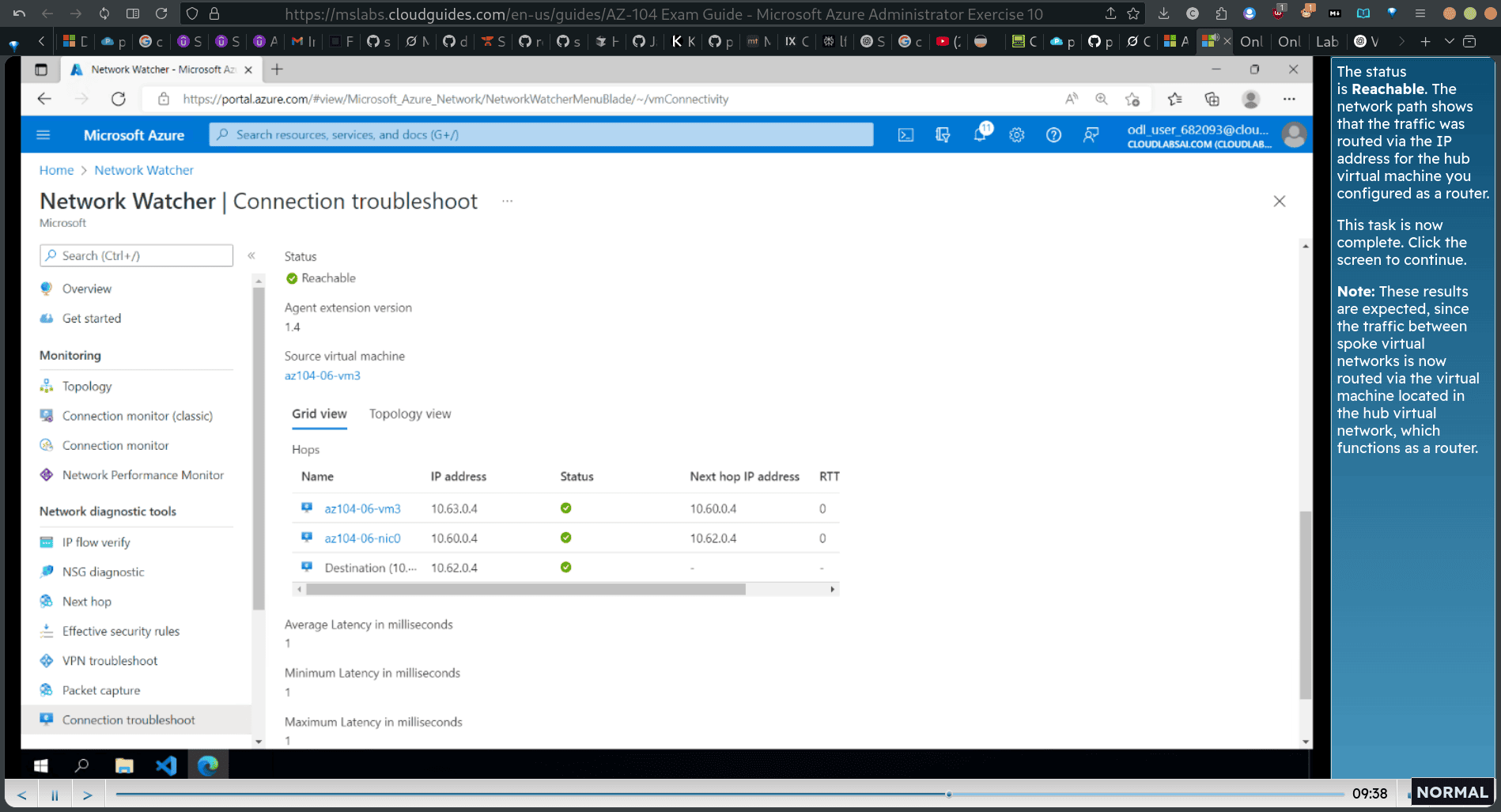Pause the guide playback
The width and height of the screenshot is (1501, 812).
click(x=55, y=795)
